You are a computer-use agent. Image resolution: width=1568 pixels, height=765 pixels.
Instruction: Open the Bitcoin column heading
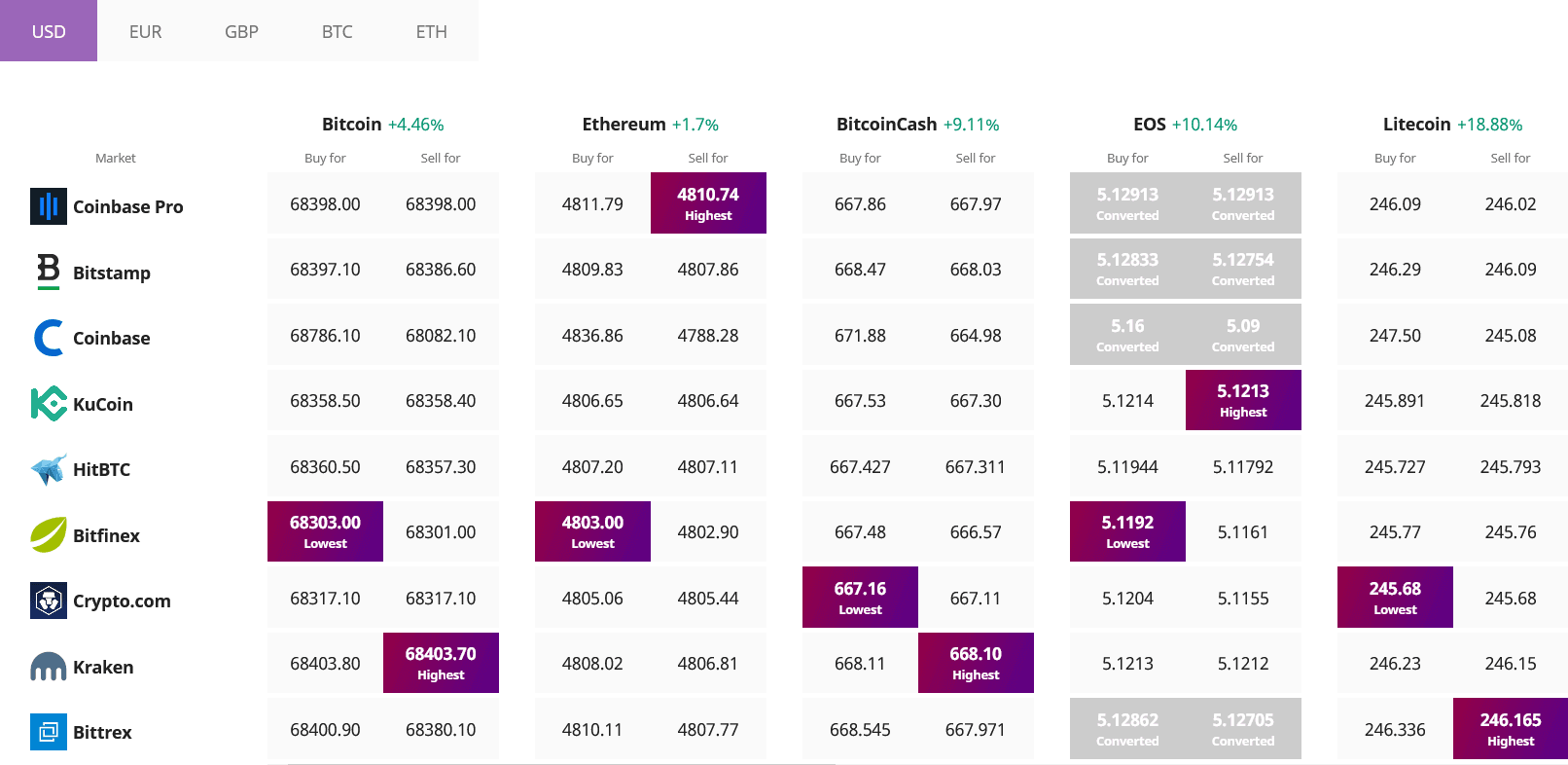coord(351,125)
